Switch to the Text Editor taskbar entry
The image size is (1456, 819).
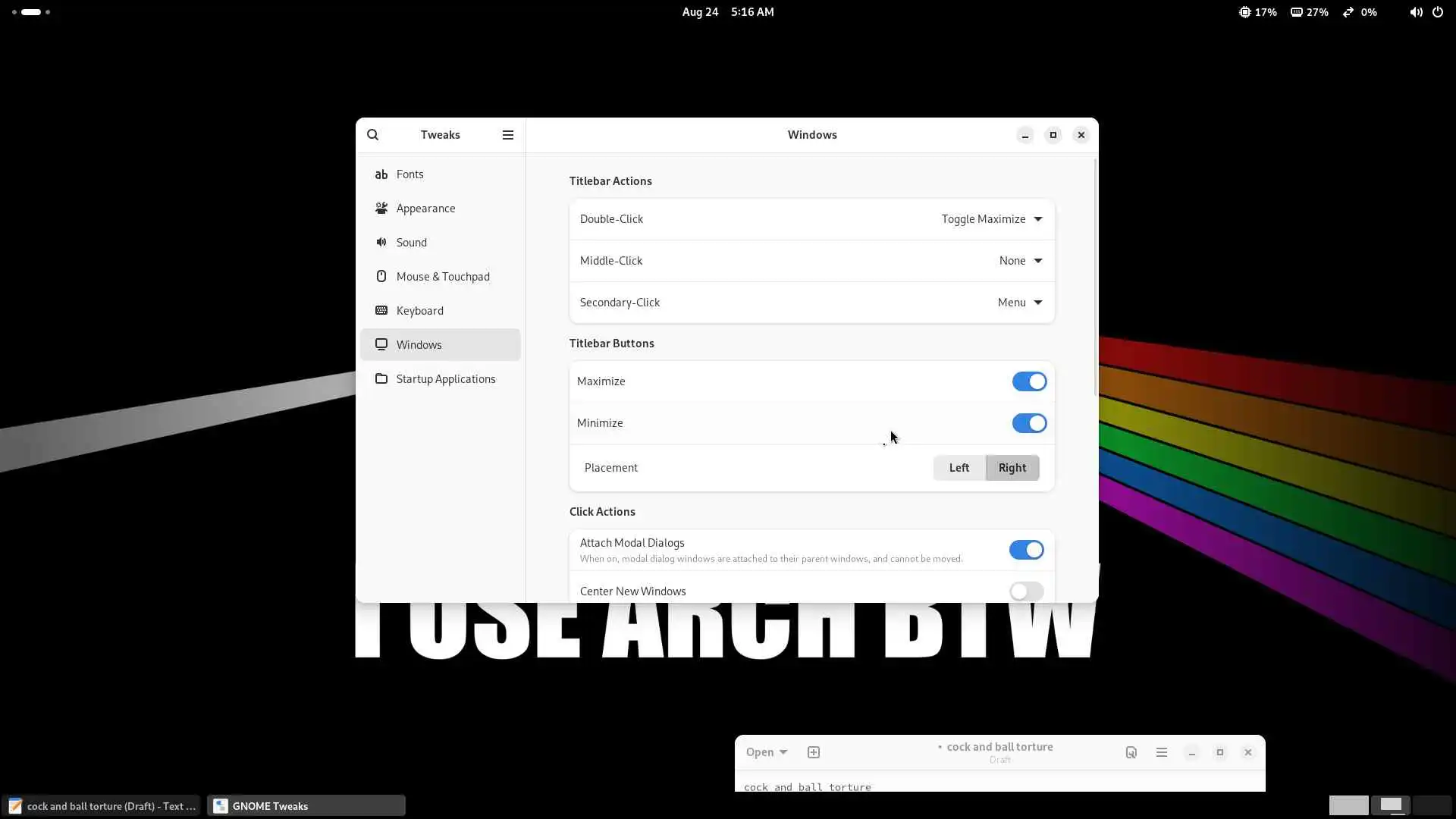pyautogui.click(x=102, y=806)
